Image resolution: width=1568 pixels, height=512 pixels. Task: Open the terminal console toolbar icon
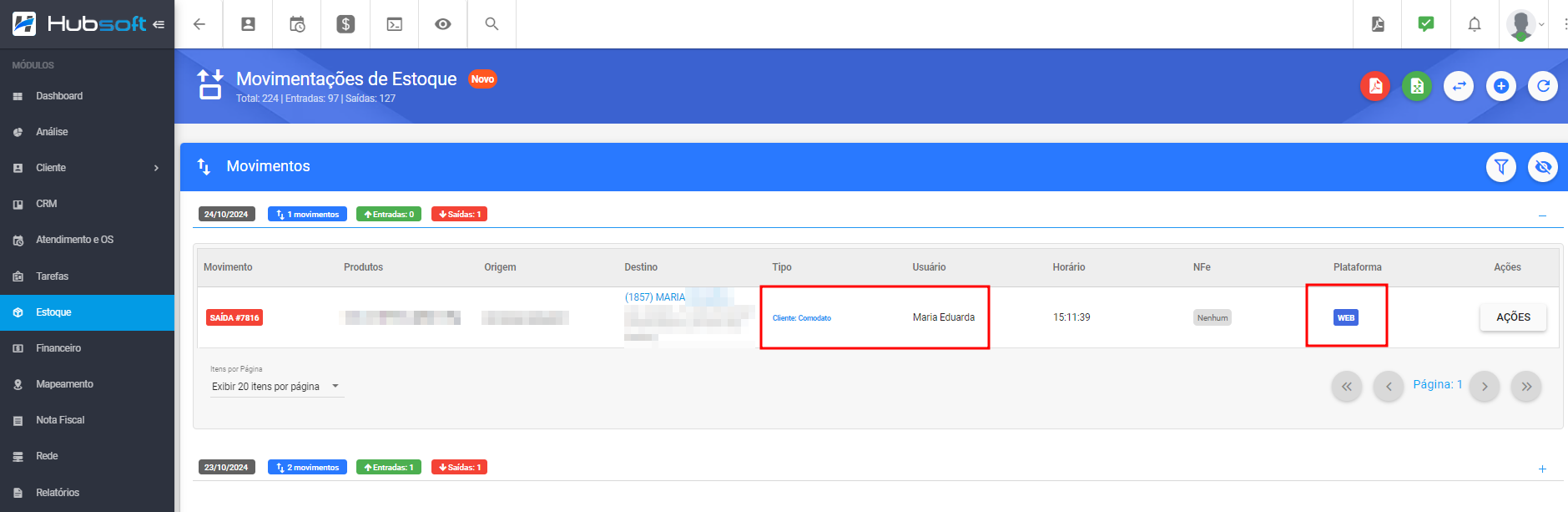pos(395,24)
